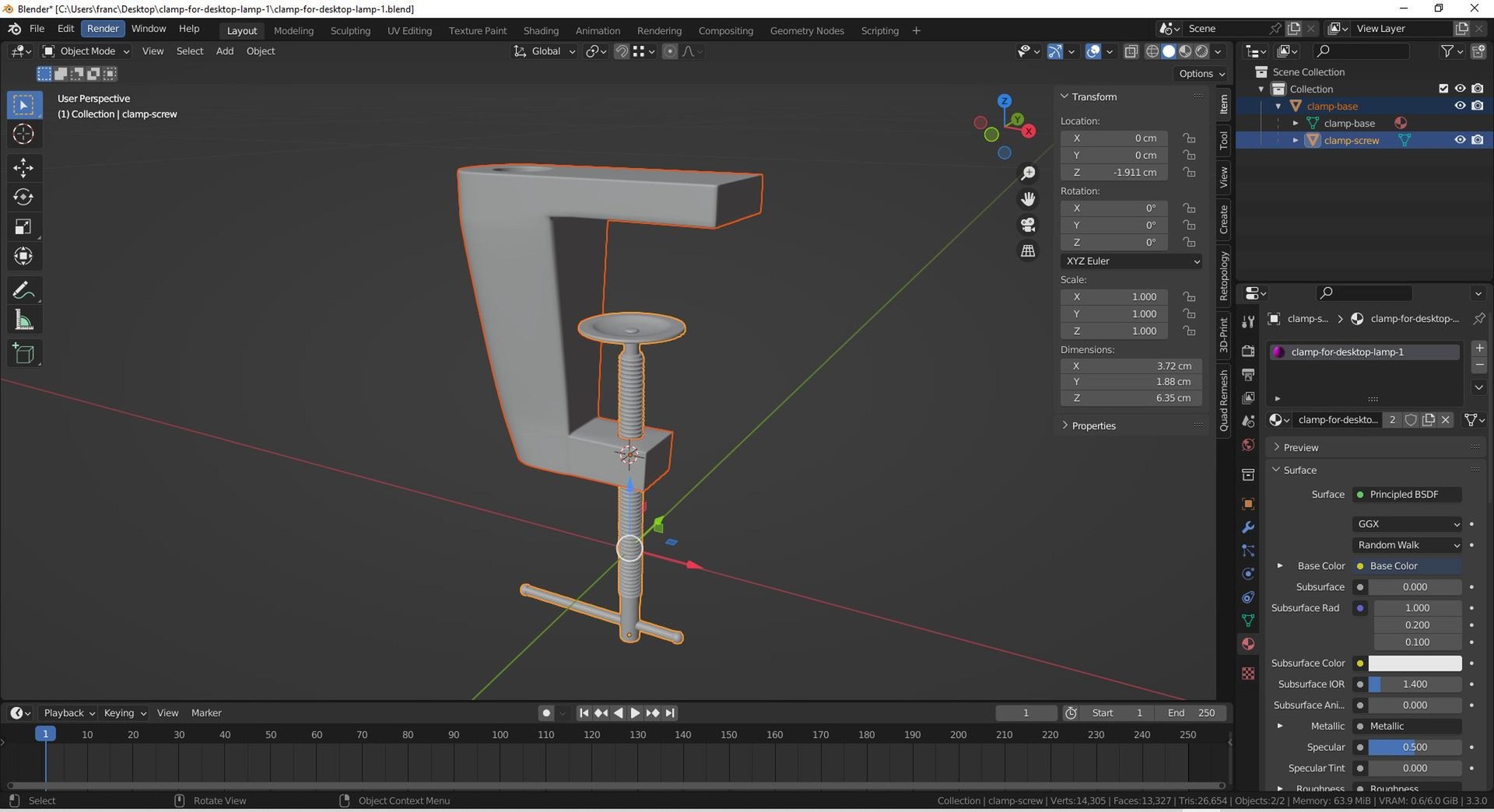This screenshot has width=1494, height=812.
Task: Open the World properties tab icon
Action: pyautogui.click(x=1248, y=445)
